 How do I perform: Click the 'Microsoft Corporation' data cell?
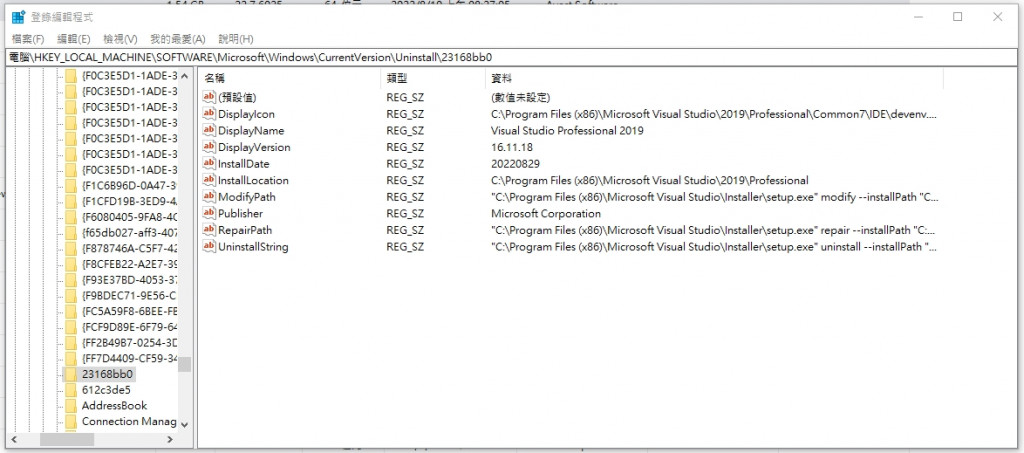(x=545, y=213)
